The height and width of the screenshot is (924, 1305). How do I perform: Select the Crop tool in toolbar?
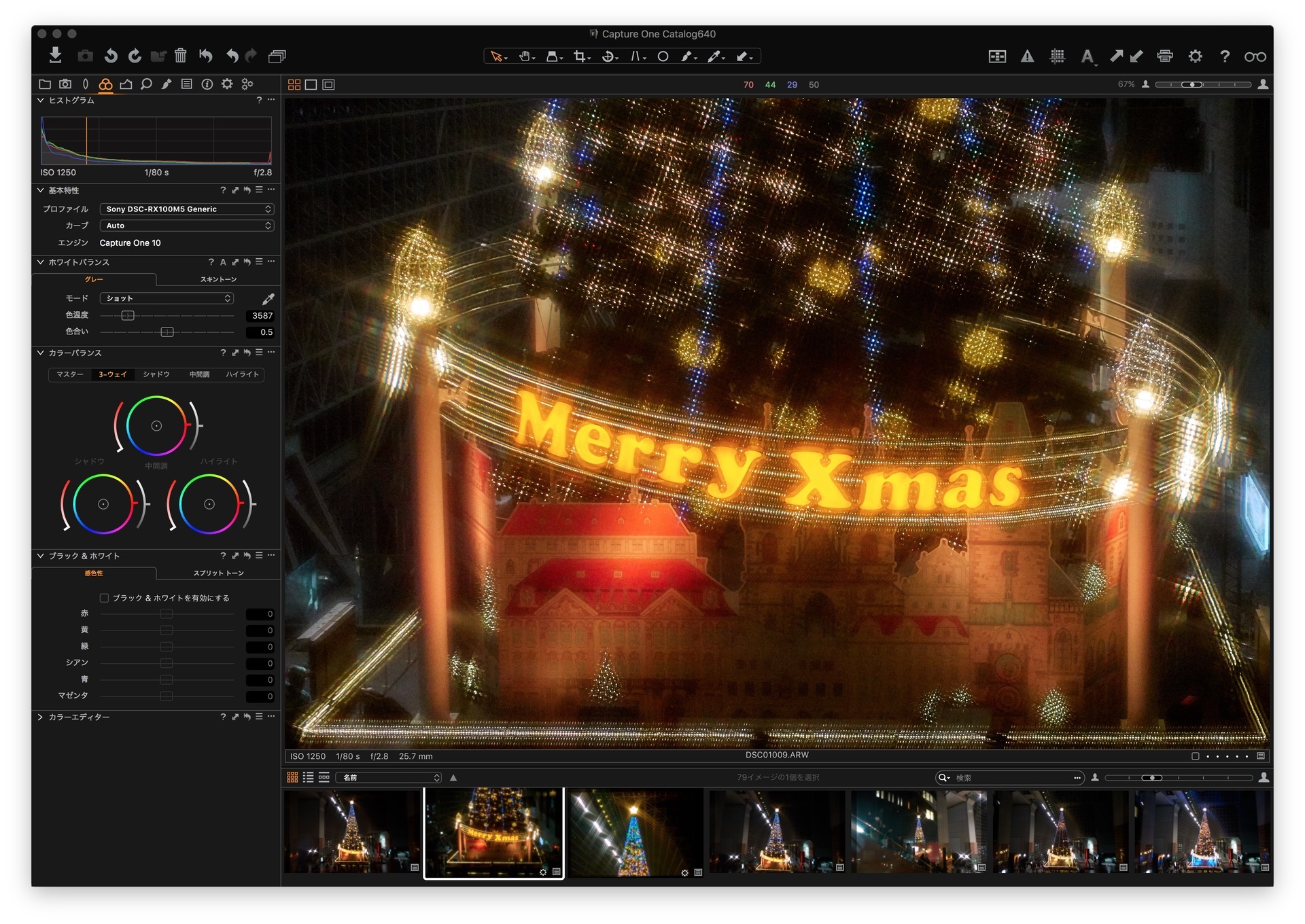pyautogui.click(x=581, y=56)
